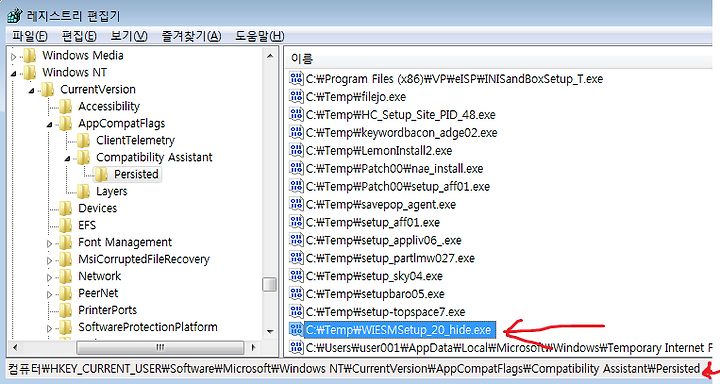Click binary value icon for Patch00 setup_aff01.exe
Image resolution: width=720 pixels, height=384 pixels.
click(x=296, y=186)
